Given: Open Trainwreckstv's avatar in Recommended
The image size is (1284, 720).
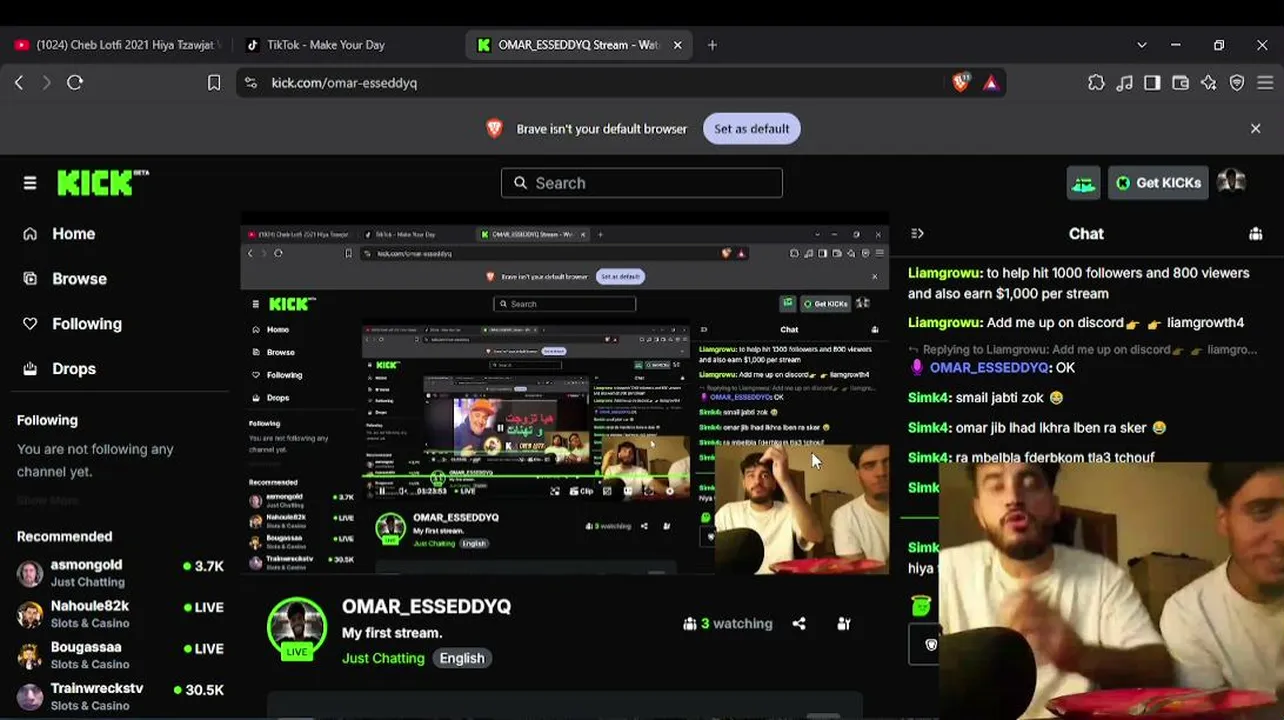Looking at the screenshot, I should [30, 697].
